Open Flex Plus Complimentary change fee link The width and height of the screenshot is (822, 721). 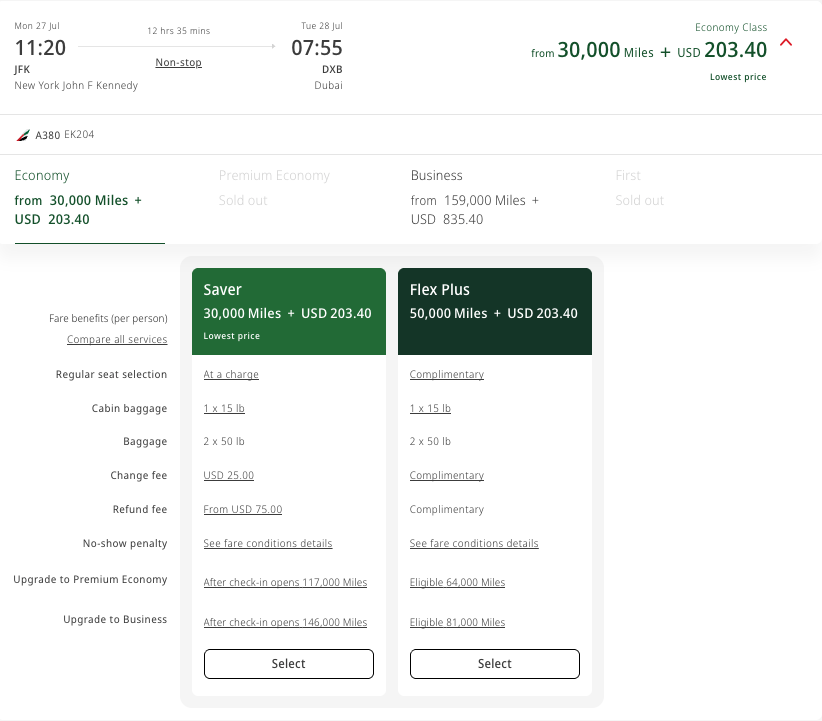[x=447, y=476]
